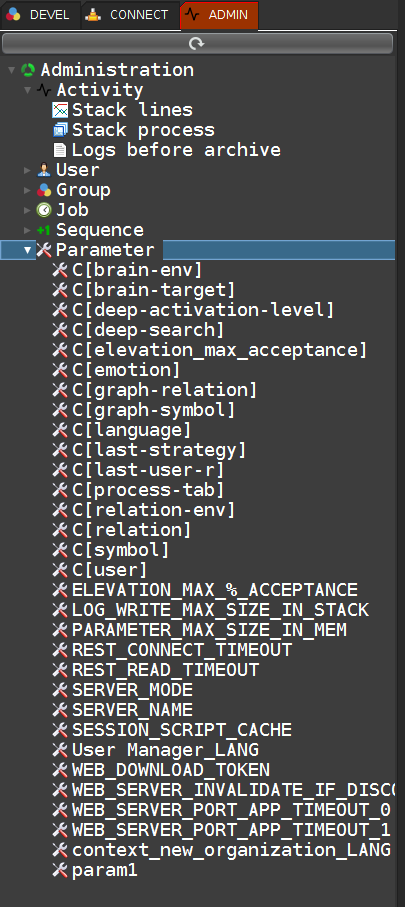Click the wrench icon beside C[emotion]

(60, 370)
